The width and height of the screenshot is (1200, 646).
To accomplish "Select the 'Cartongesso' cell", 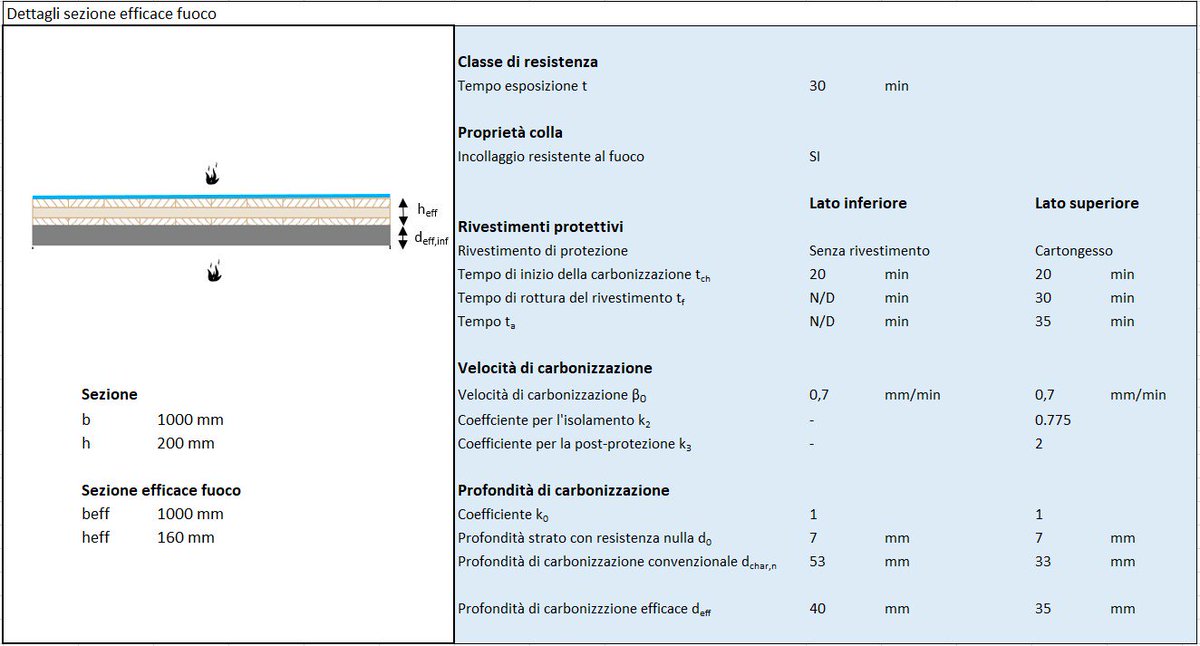I will click(1073, 250).
